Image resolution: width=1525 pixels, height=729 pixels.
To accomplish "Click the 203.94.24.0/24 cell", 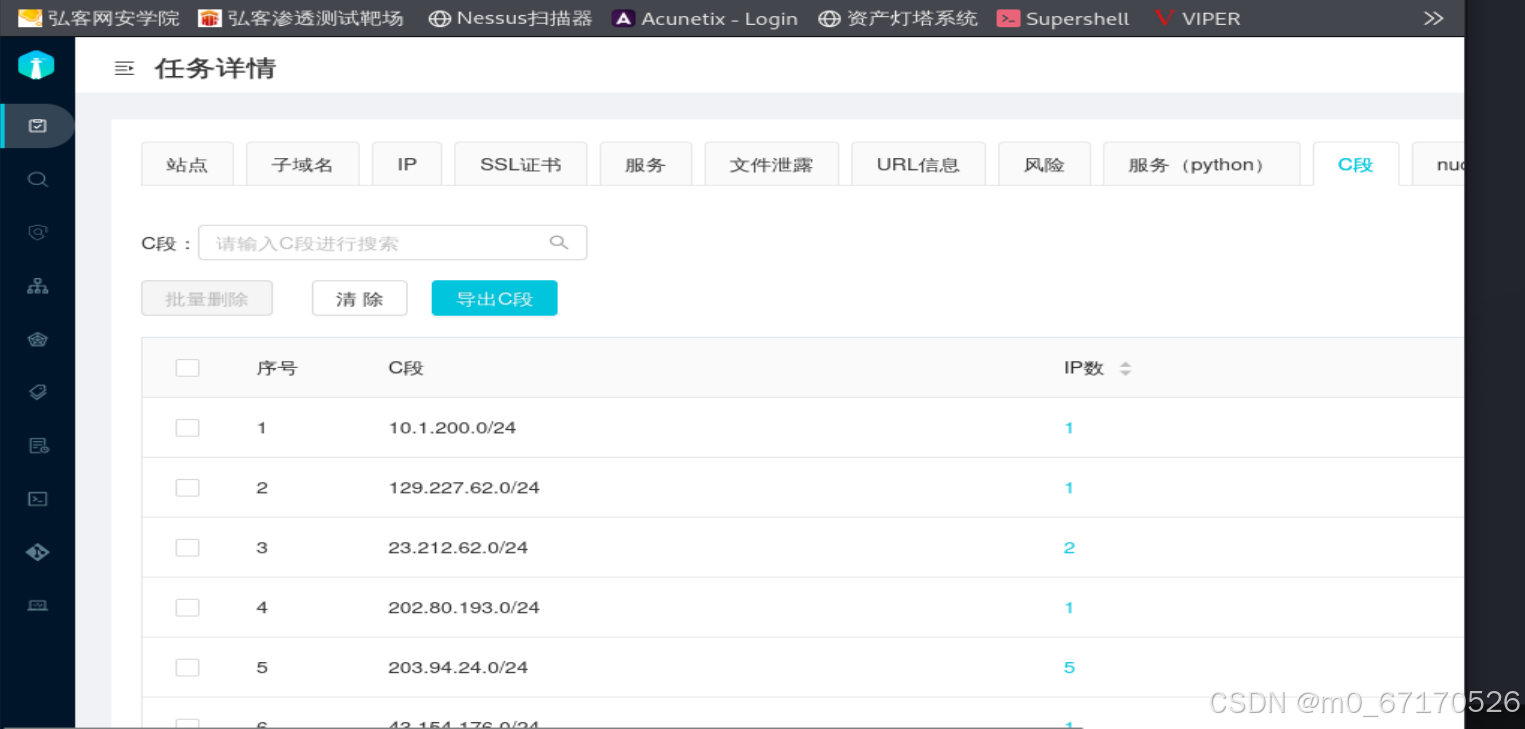I will 458,668.
